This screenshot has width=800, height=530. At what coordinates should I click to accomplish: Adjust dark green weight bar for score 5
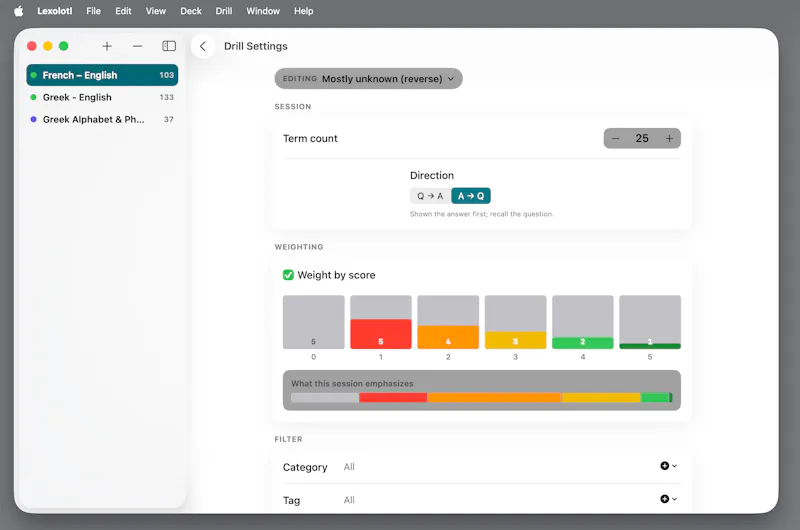pos(650,322)
